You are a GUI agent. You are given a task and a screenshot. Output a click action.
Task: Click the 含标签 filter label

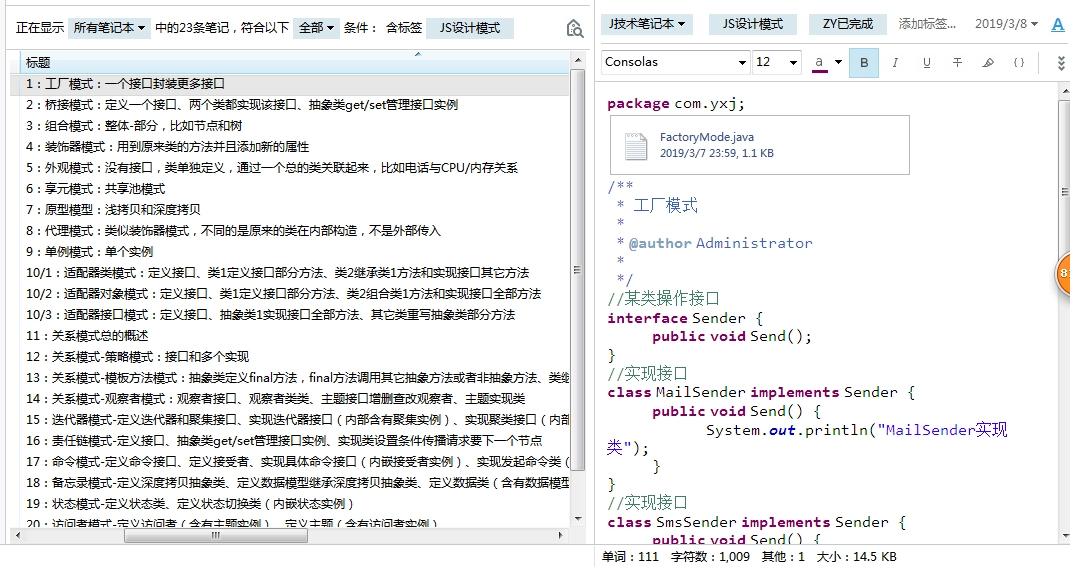(x=403, y=28)
